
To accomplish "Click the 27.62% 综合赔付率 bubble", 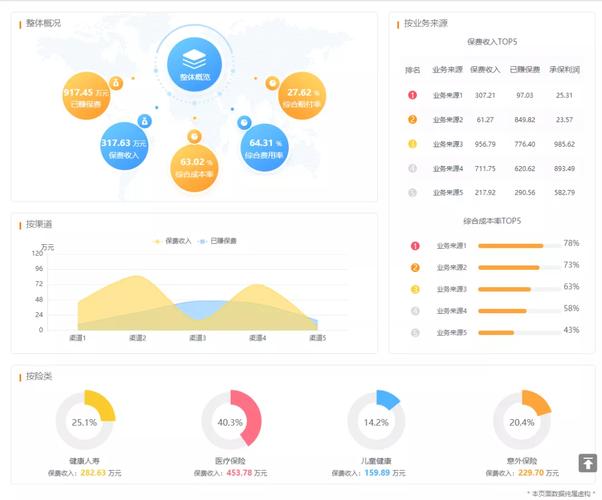I will [x=302, y=96].
